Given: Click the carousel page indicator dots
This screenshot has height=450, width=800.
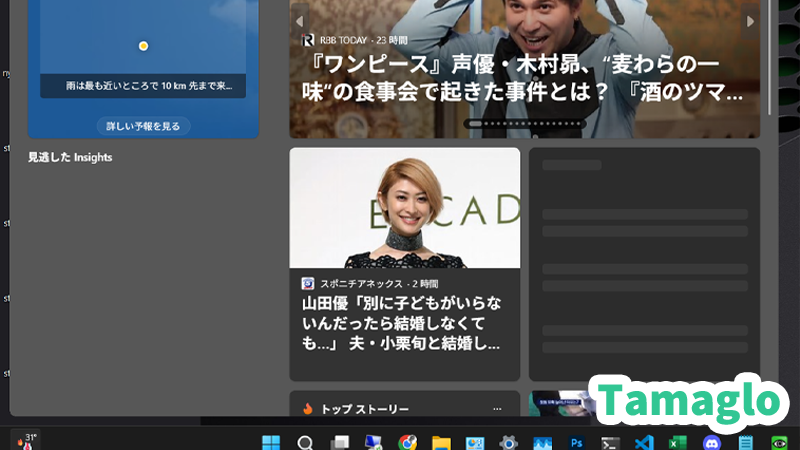Looking at the screenshot, I should coord(524,123).
